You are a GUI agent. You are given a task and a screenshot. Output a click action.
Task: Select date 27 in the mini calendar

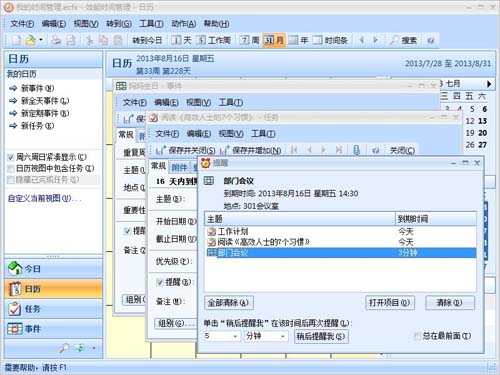[x=482, y=145]
